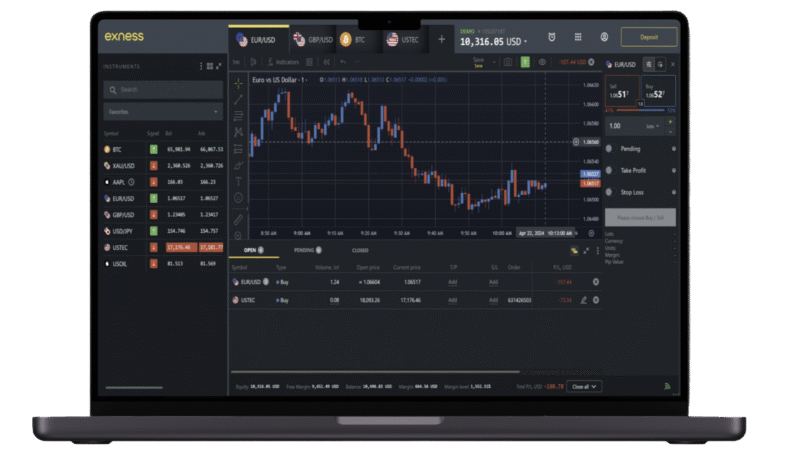Viewport: 800px width, 450px height.
Task: Open the chart layout grid icon
Action: point(309,62)
